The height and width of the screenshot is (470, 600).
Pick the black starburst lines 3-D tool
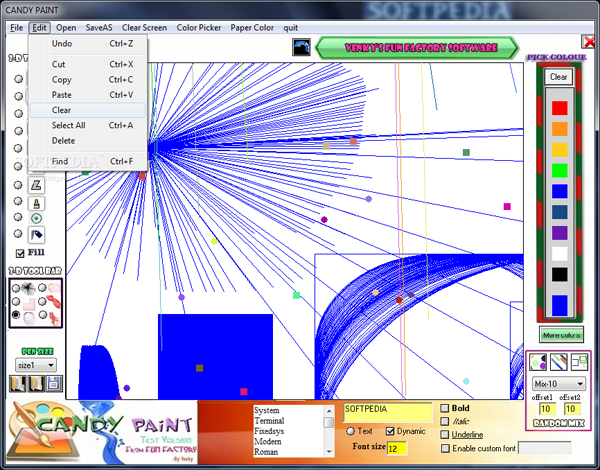29,287
